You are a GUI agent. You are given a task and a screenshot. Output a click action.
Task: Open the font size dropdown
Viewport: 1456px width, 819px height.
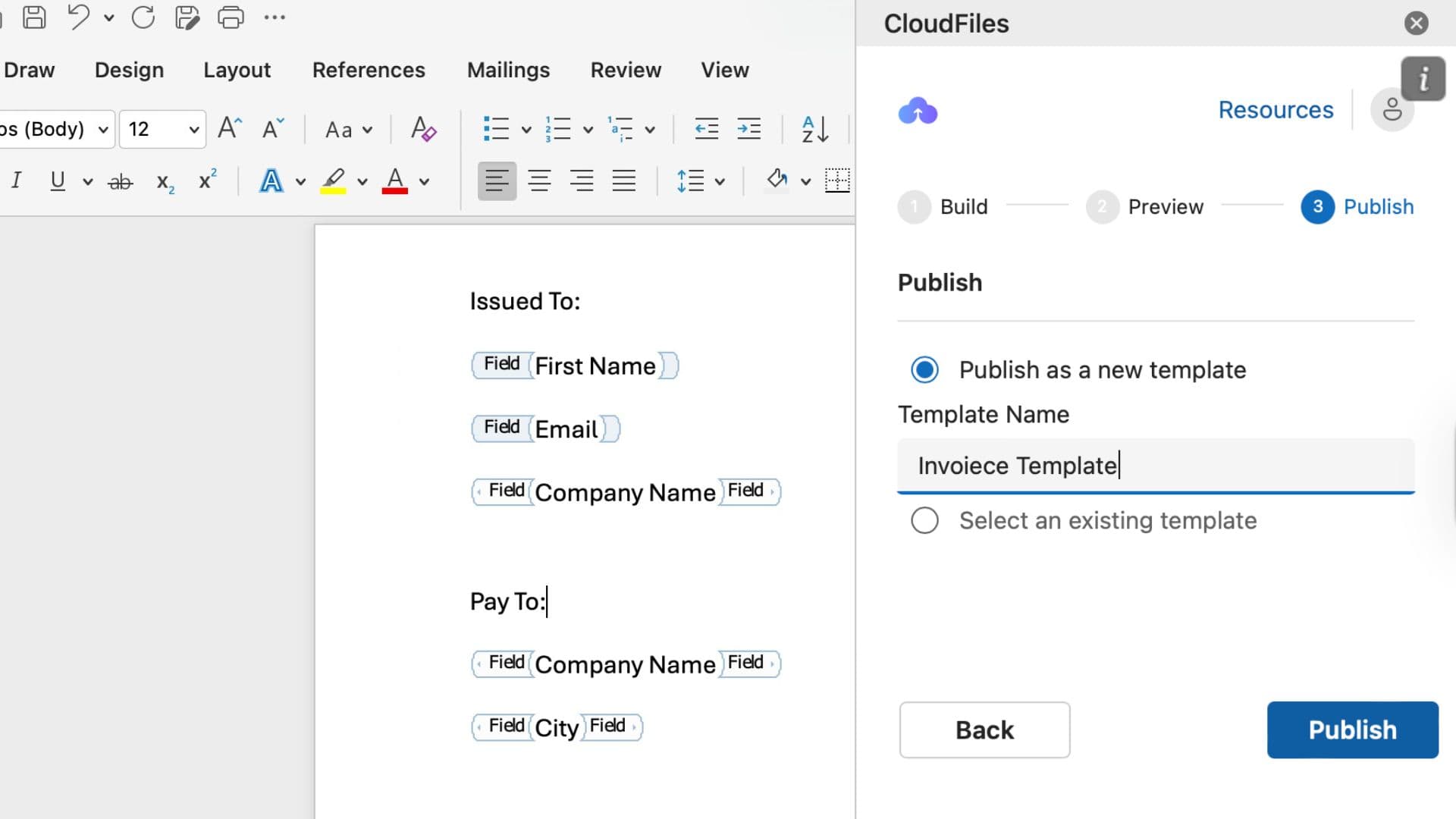click(192, 129)
